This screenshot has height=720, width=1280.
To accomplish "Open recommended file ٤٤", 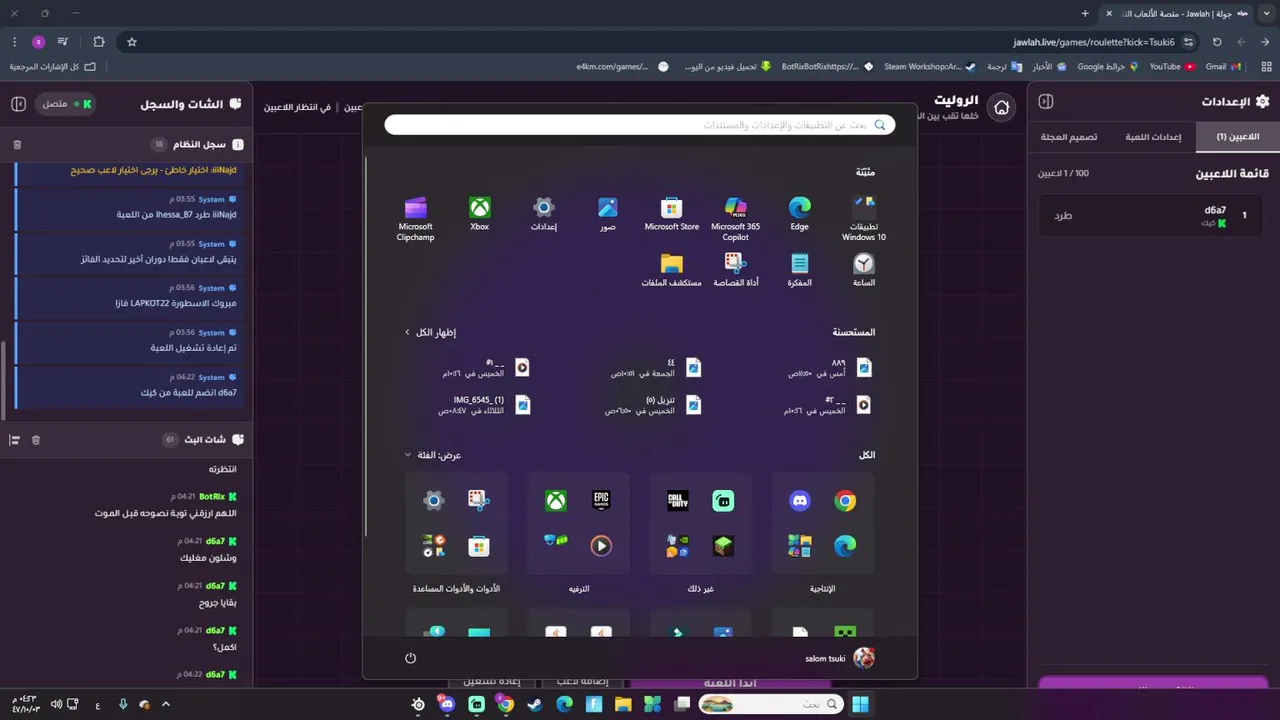I will pyautogui.click(x=656, y=368).
